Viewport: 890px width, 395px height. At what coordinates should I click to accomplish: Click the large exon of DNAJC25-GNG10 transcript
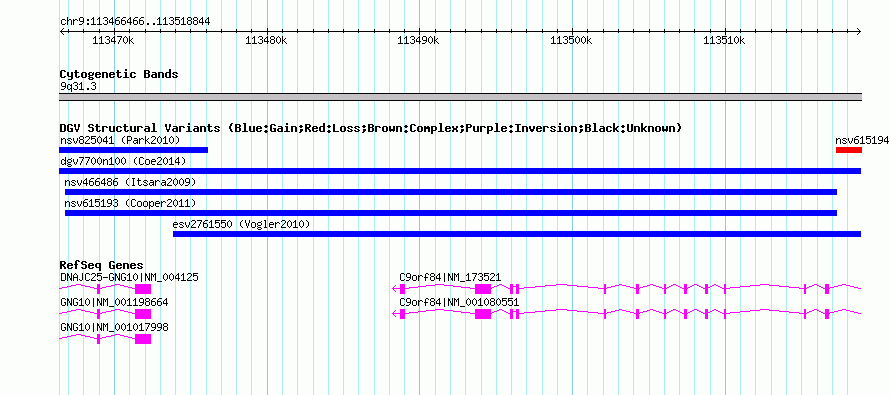pyautogui.click(x=143, y=289)
